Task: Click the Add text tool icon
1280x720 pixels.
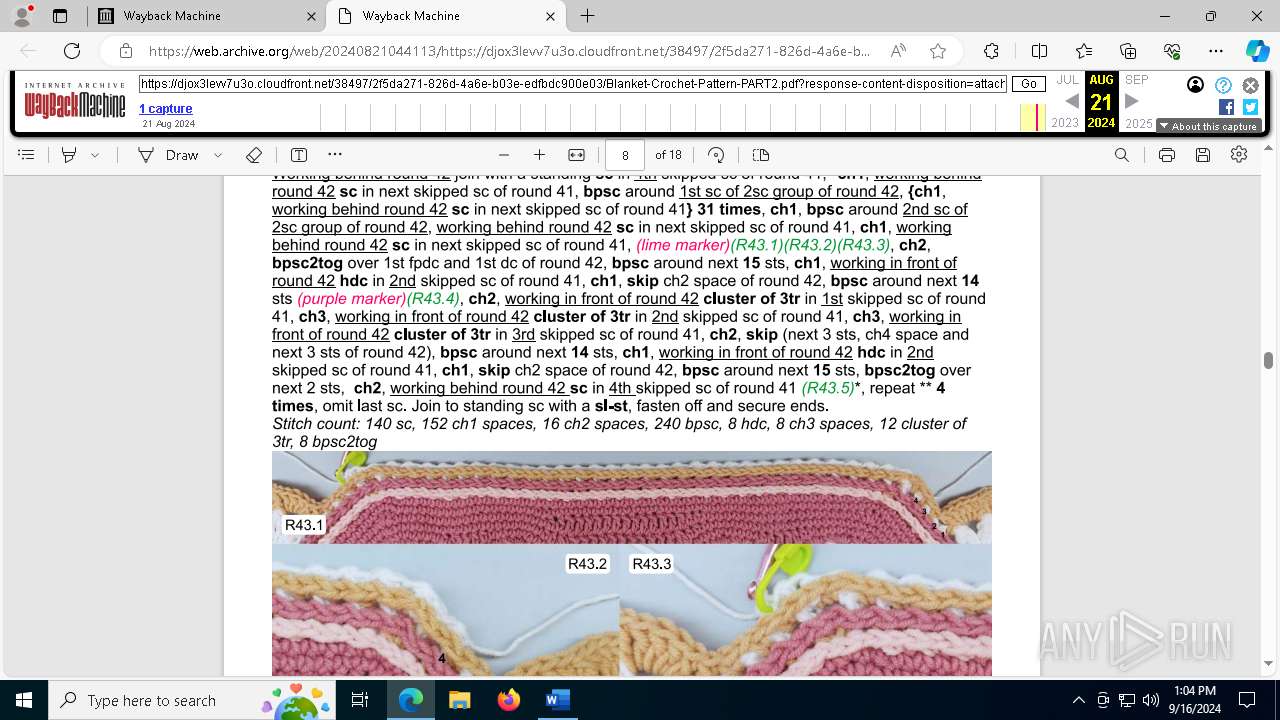Action: (x=299, y=155)
